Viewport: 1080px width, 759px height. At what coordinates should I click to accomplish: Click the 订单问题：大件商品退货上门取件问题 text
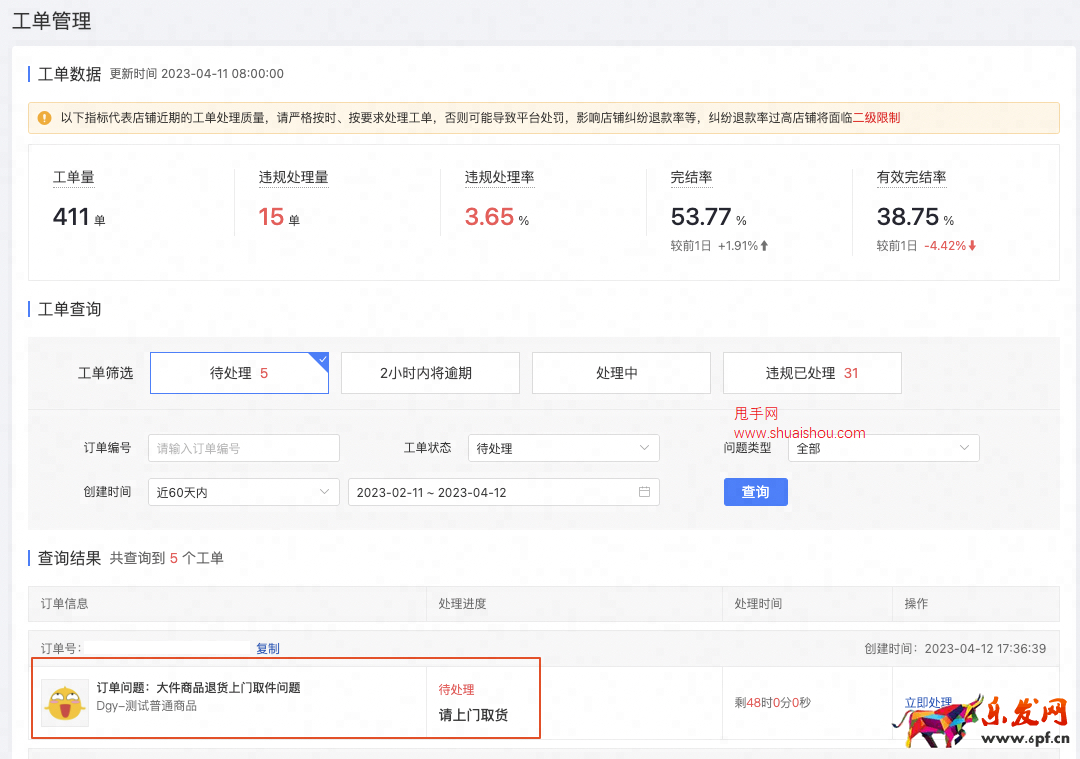(x=198, y=687)
